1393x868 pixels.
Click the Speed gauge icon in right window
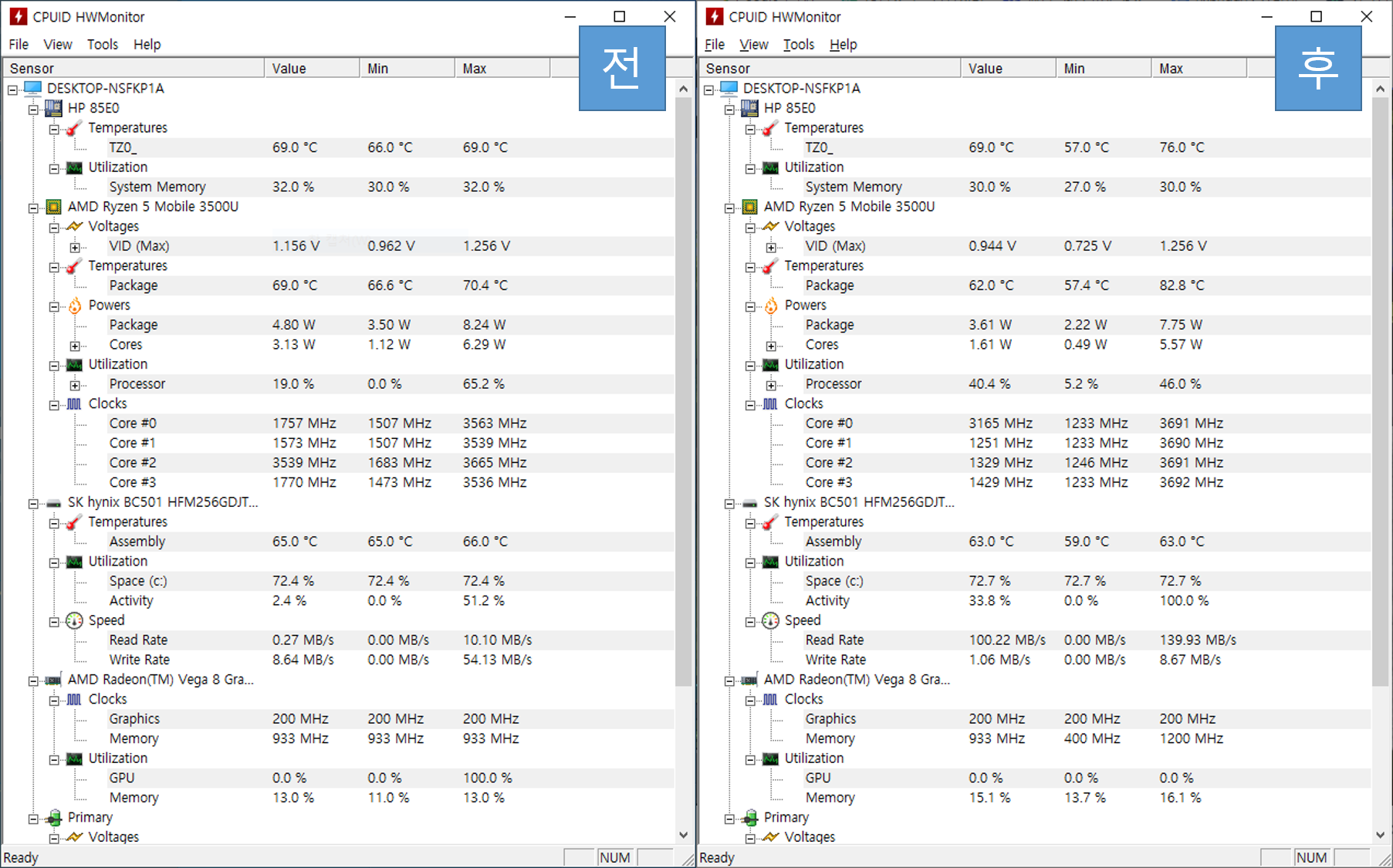pos(770,620)
